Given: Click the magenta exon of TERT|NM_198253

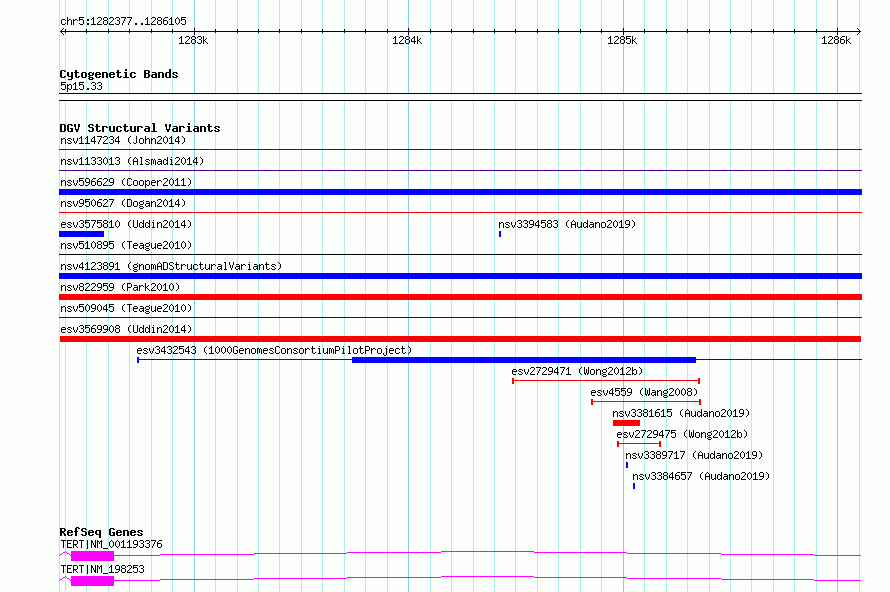Looking at the screenshot, I should pos(93,581).
